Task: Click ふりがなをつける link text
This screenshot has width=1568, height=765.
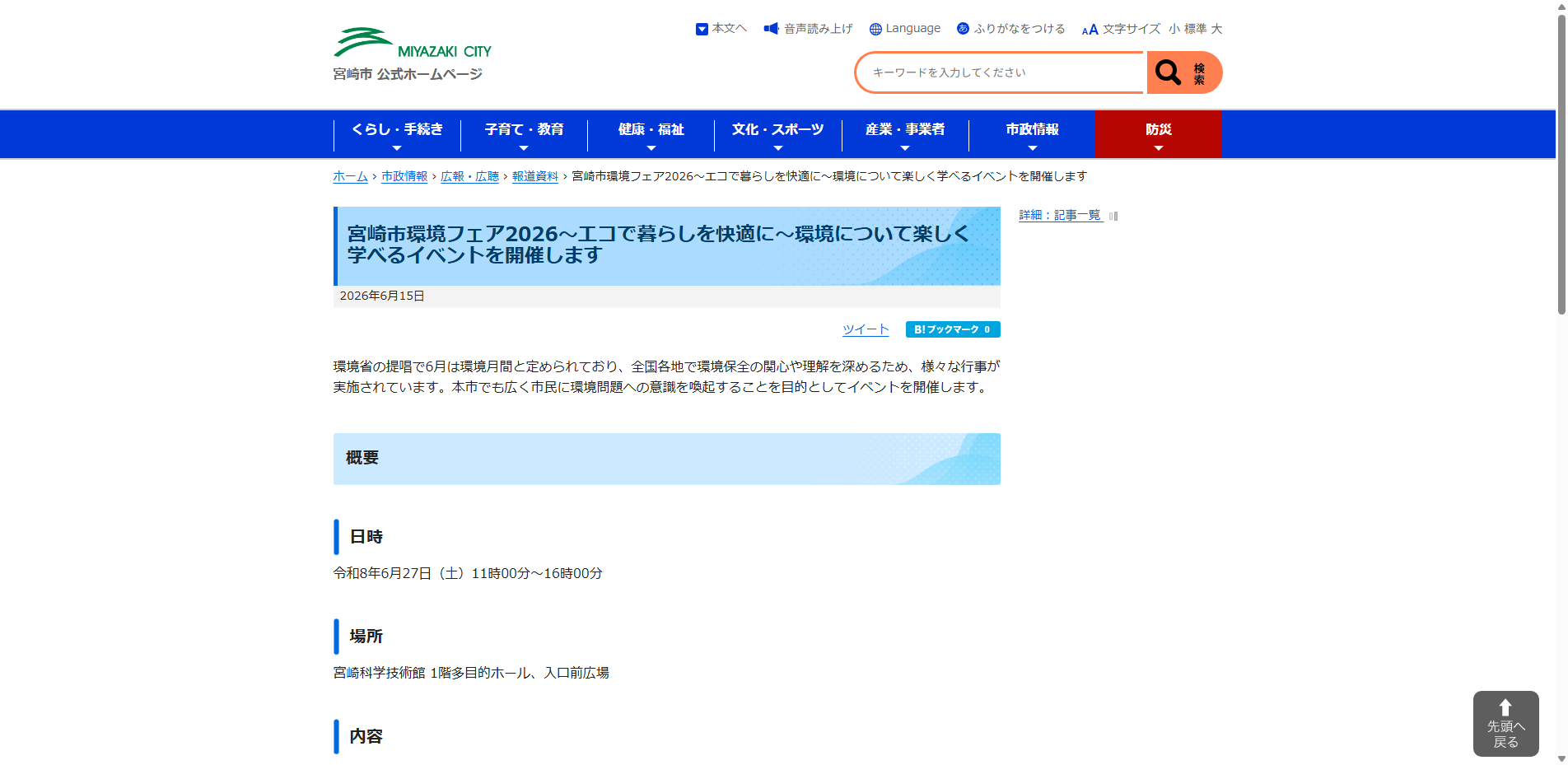Action: 1020,29
